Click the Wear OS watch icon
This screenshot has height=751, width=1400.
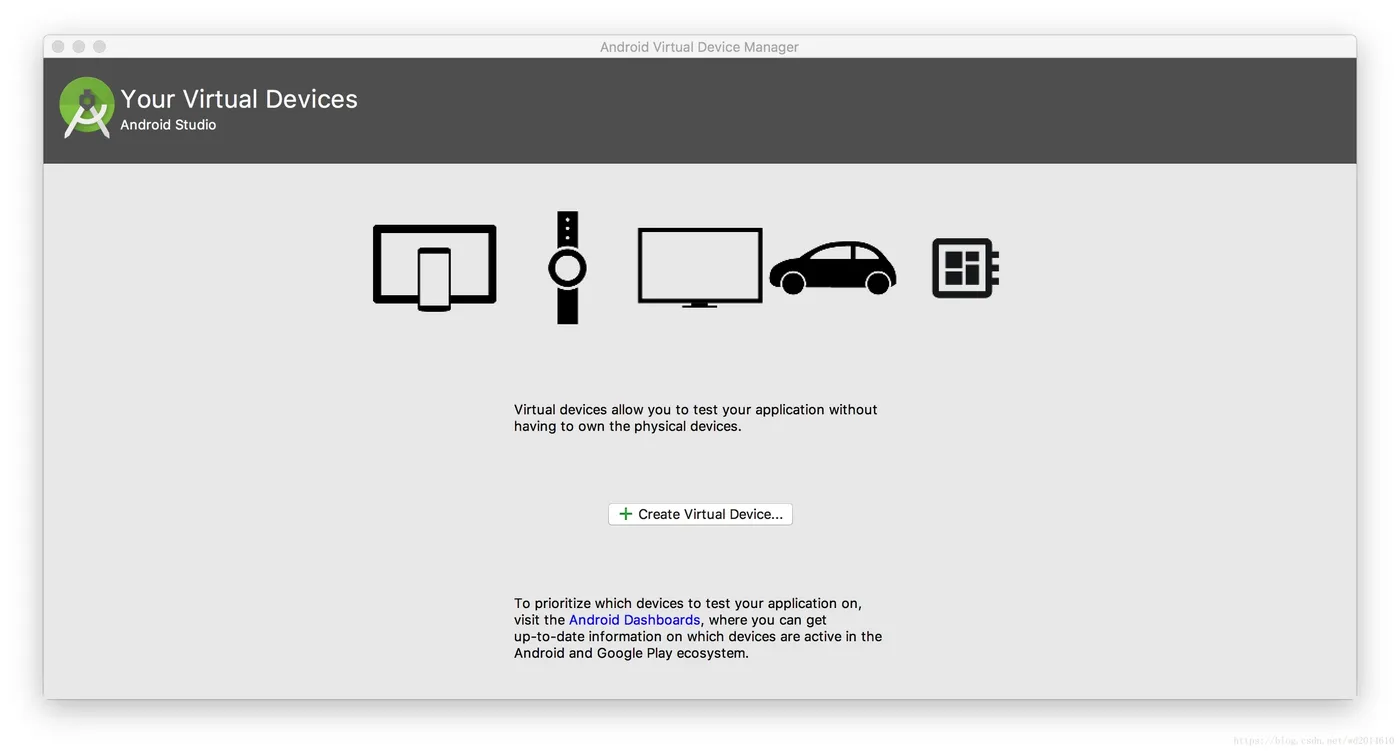pyautogui.click(x=567, y=268)
